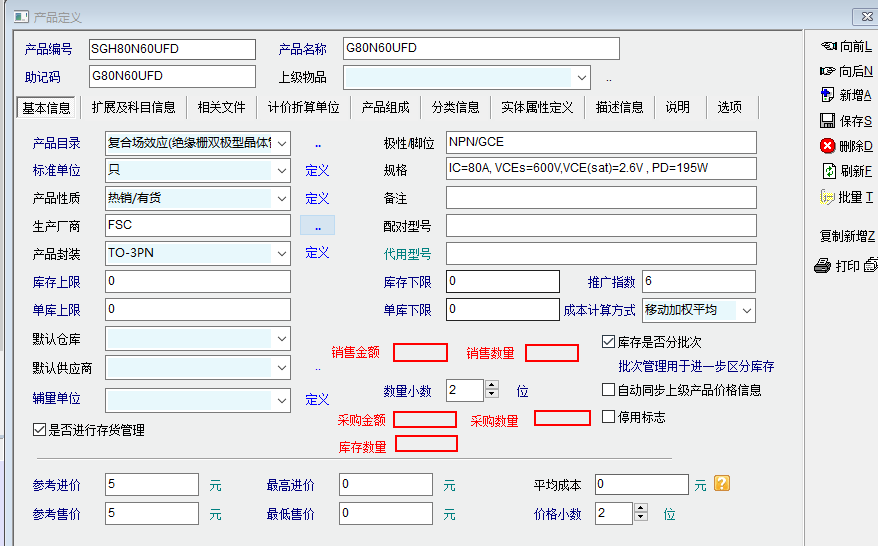
Task: Uncheck 是否进行存货管理 checkbox
Action: point(39,430)
